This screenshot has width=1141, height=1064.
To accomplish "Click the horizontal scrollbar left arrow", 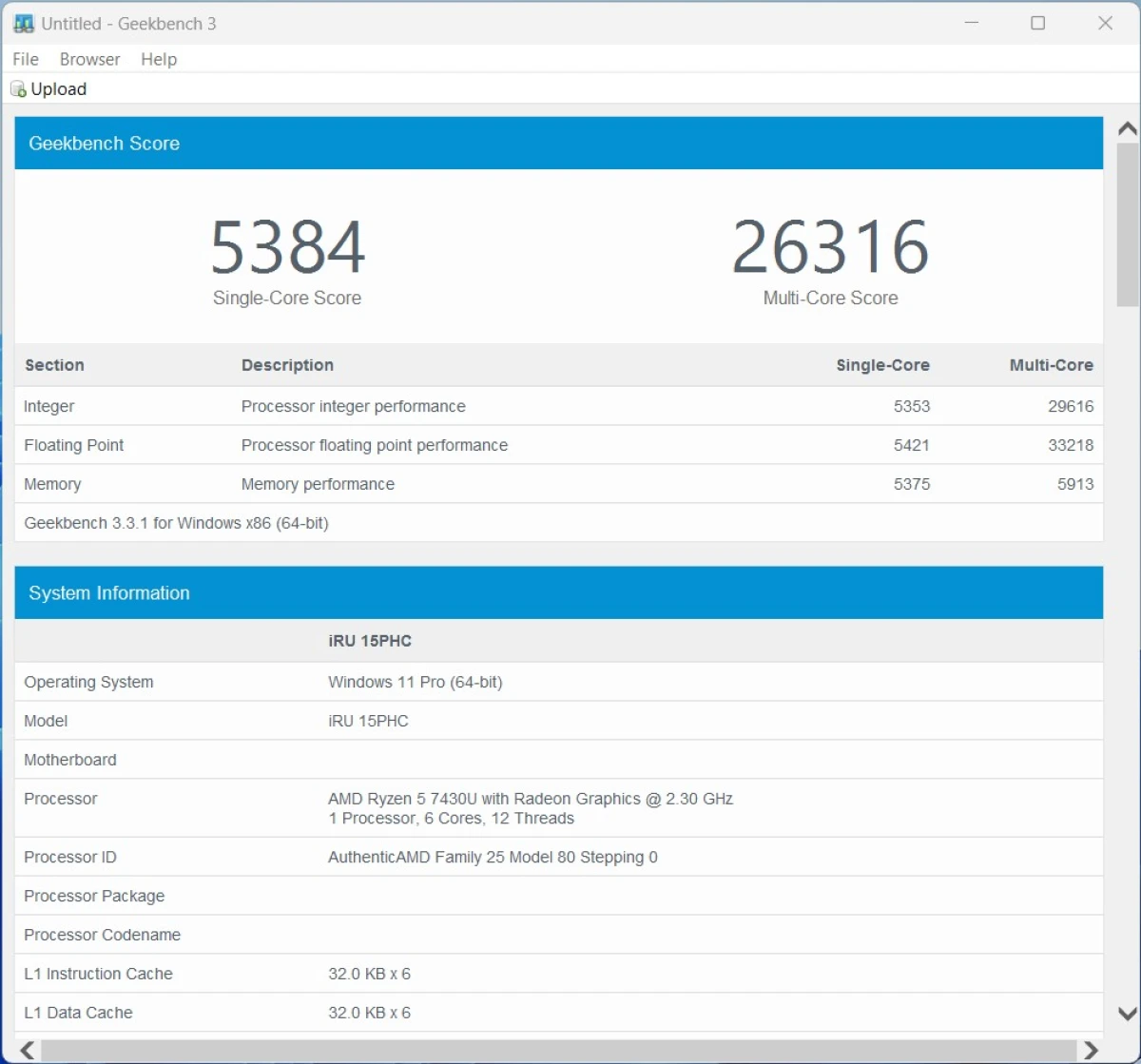I will 28,1050.
